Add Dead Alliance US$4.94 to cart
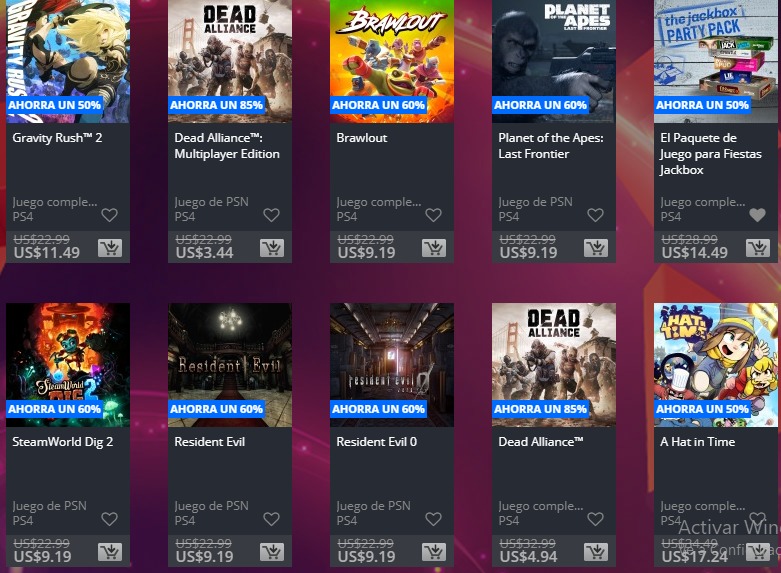This screenshot has height=573, width=781. coord(596,552)
